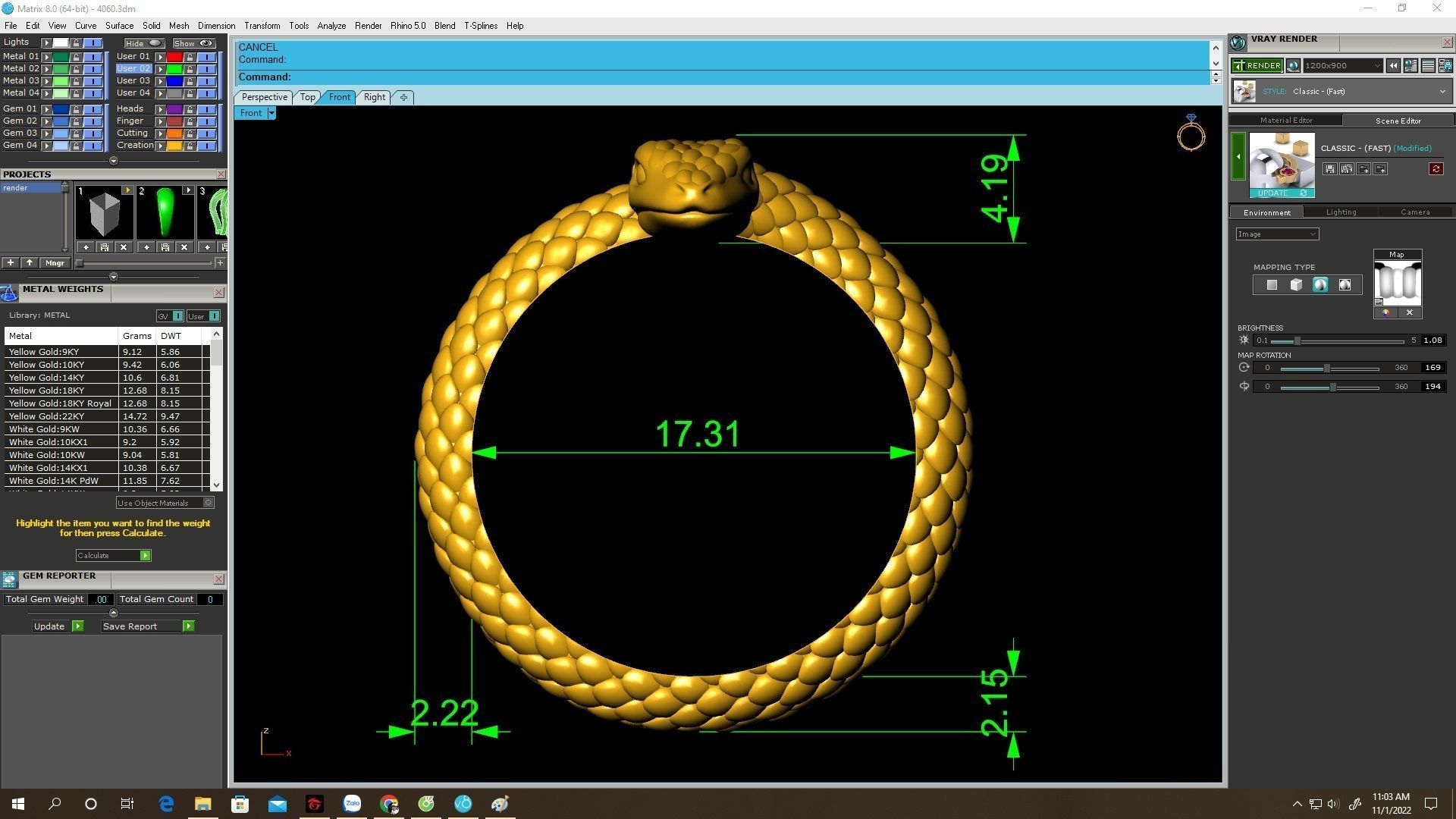Open the Image environment type dropdown
This screenshot has width=1456, height=819.
coord(1277,234)
